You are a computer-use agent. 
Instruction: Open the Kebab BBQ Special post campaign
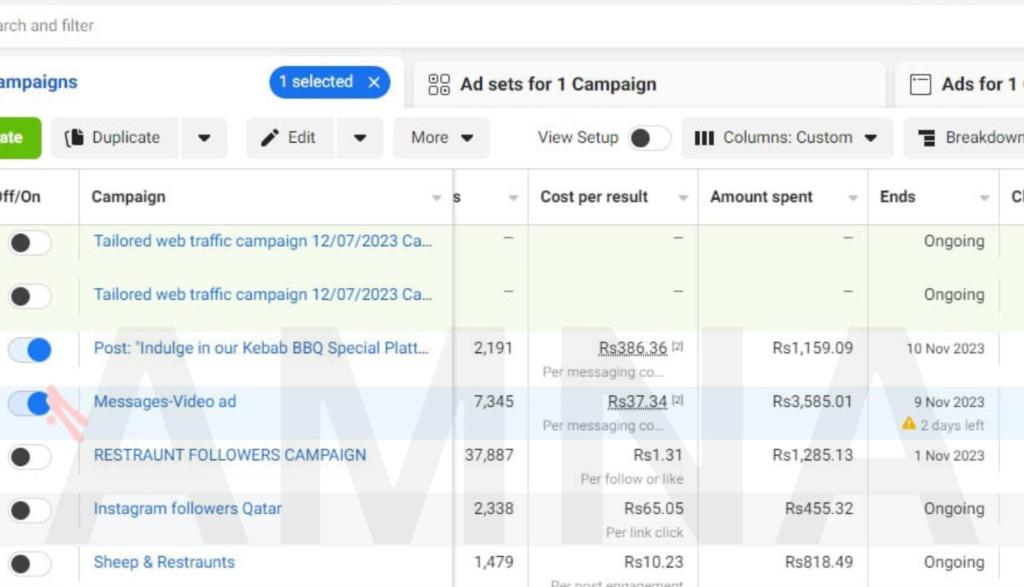tap(260, 348)
